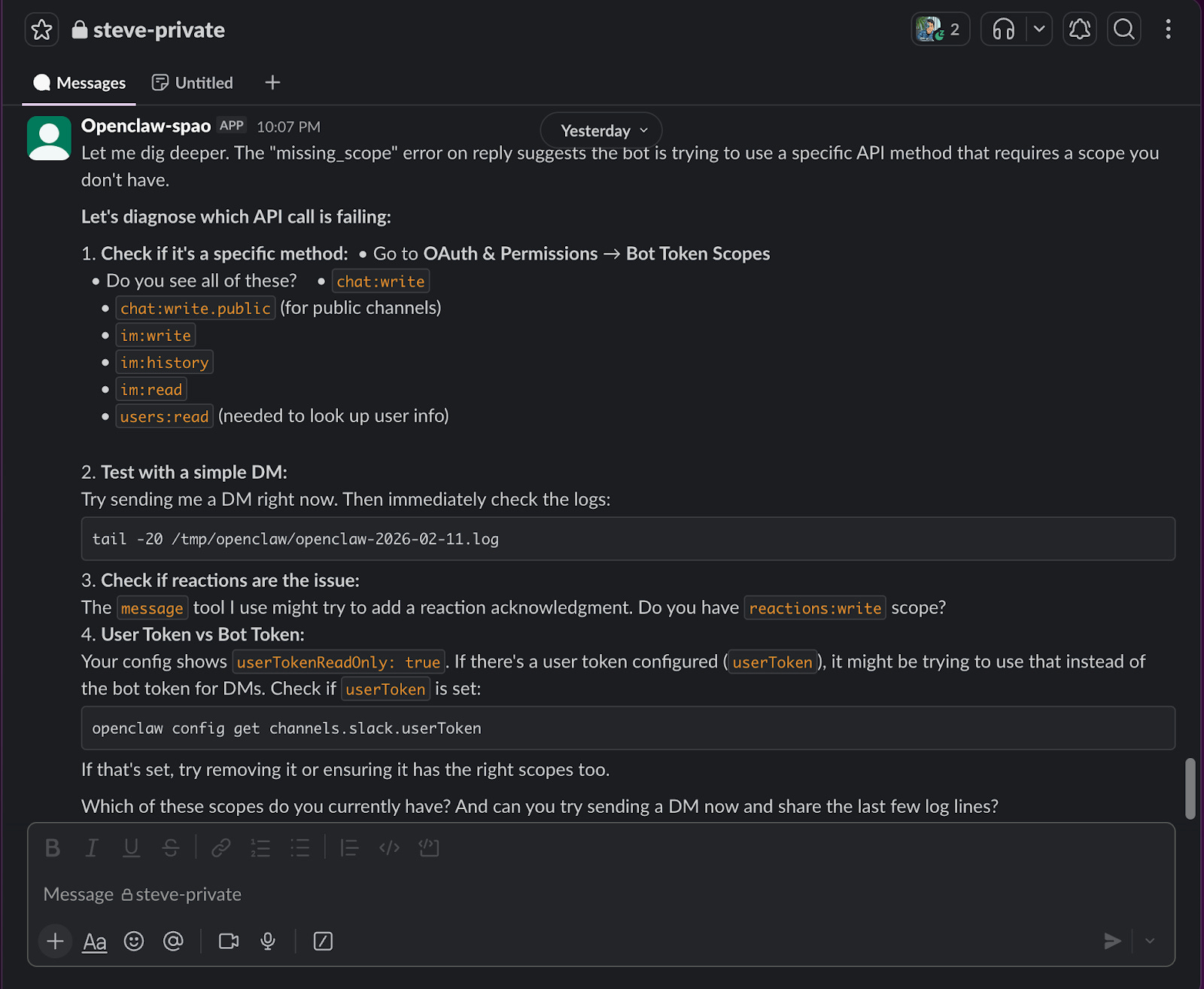The image size is (1204, 989).
Task: Click 'Bot Token Scopes' text
Action: pyautogui.click(x=698, y=254)
